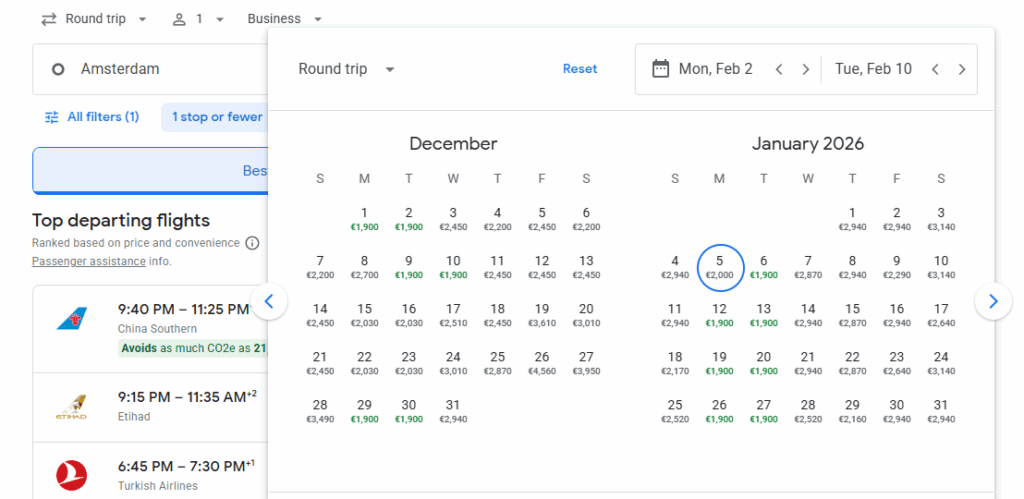Open the Round trip dropdown in calendar
The image size is (1024, 499).
coord(346,69)
